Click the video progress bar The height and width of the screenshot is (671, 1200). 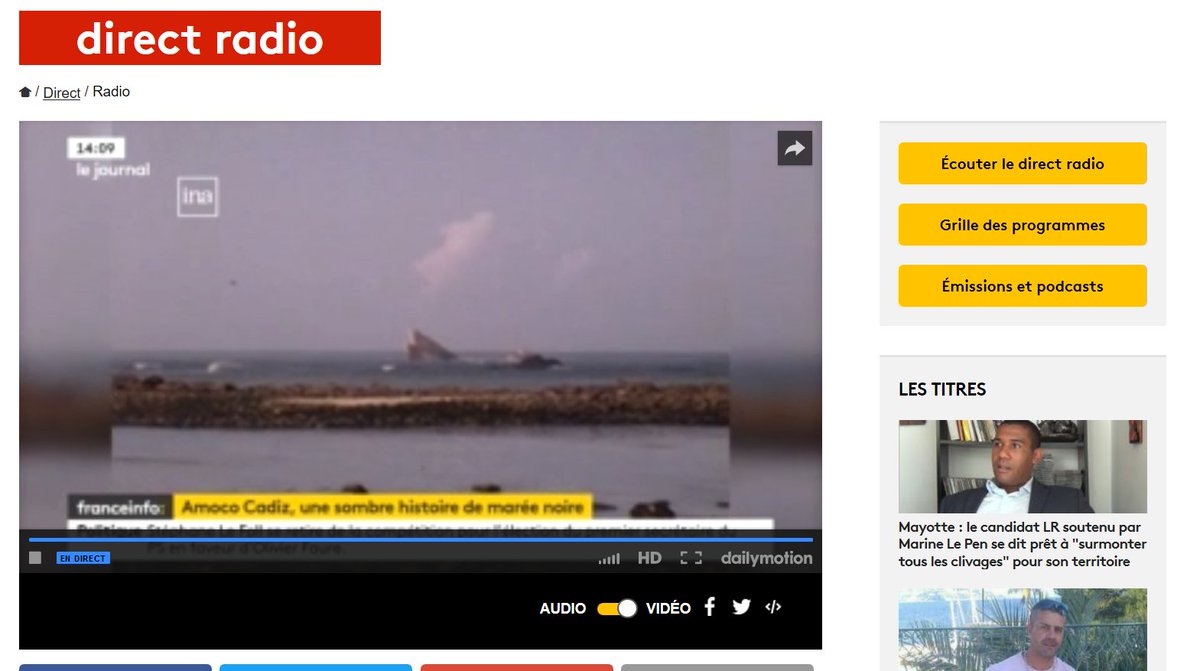tap(420, 540)
